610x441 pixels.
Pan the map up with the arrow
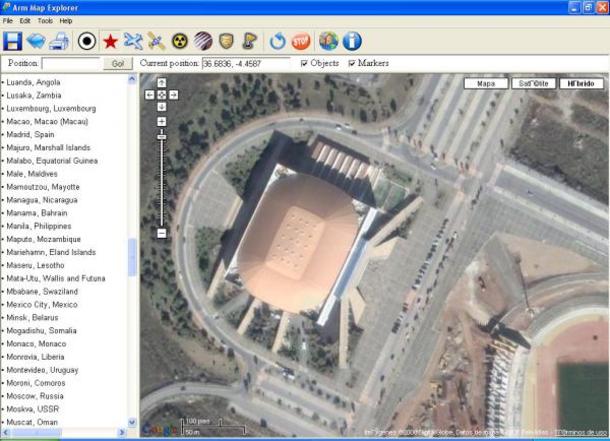pyautogui.click(x=161, y=82)
